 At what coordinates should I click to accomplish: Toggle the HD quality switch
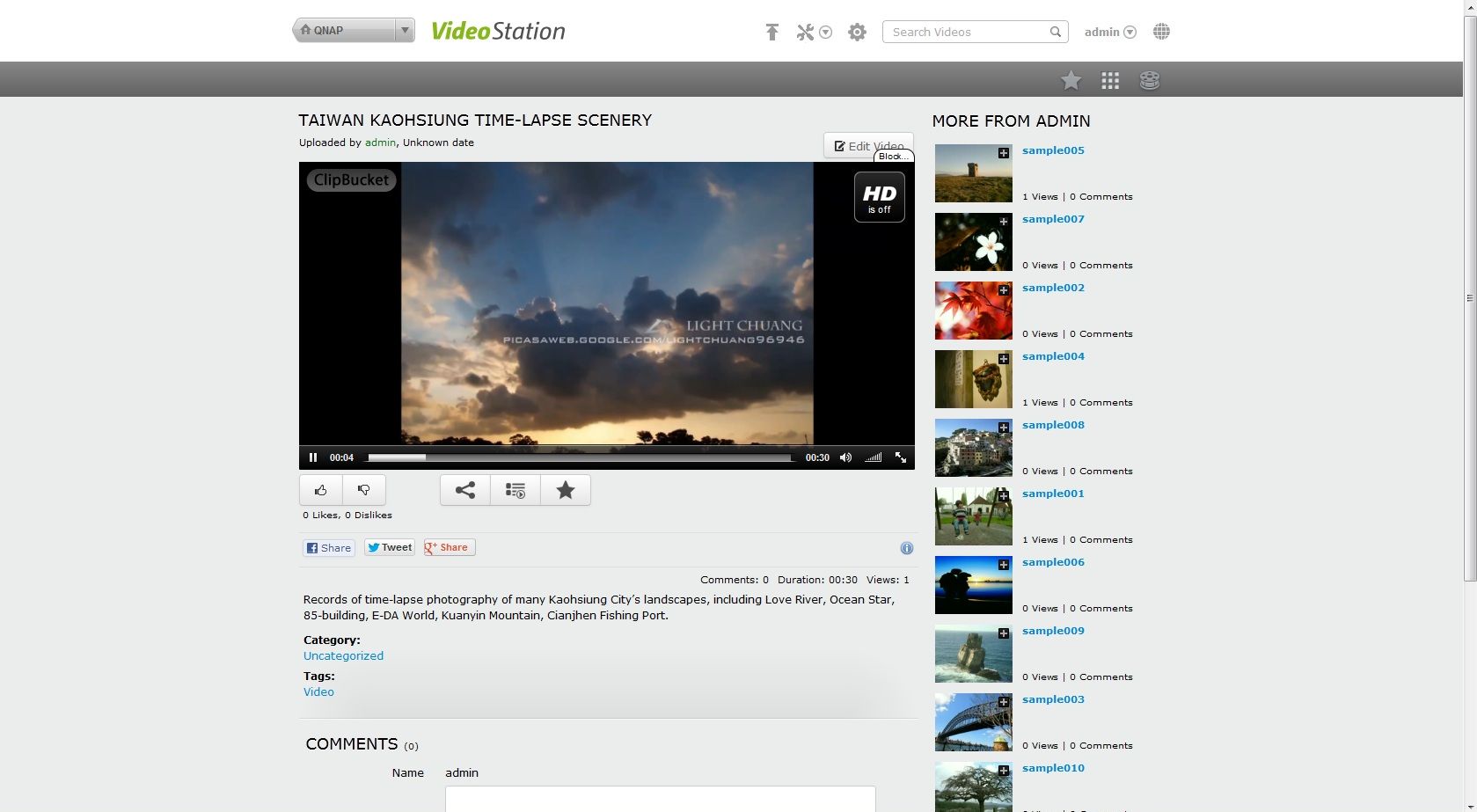click(x=879, y=198)
